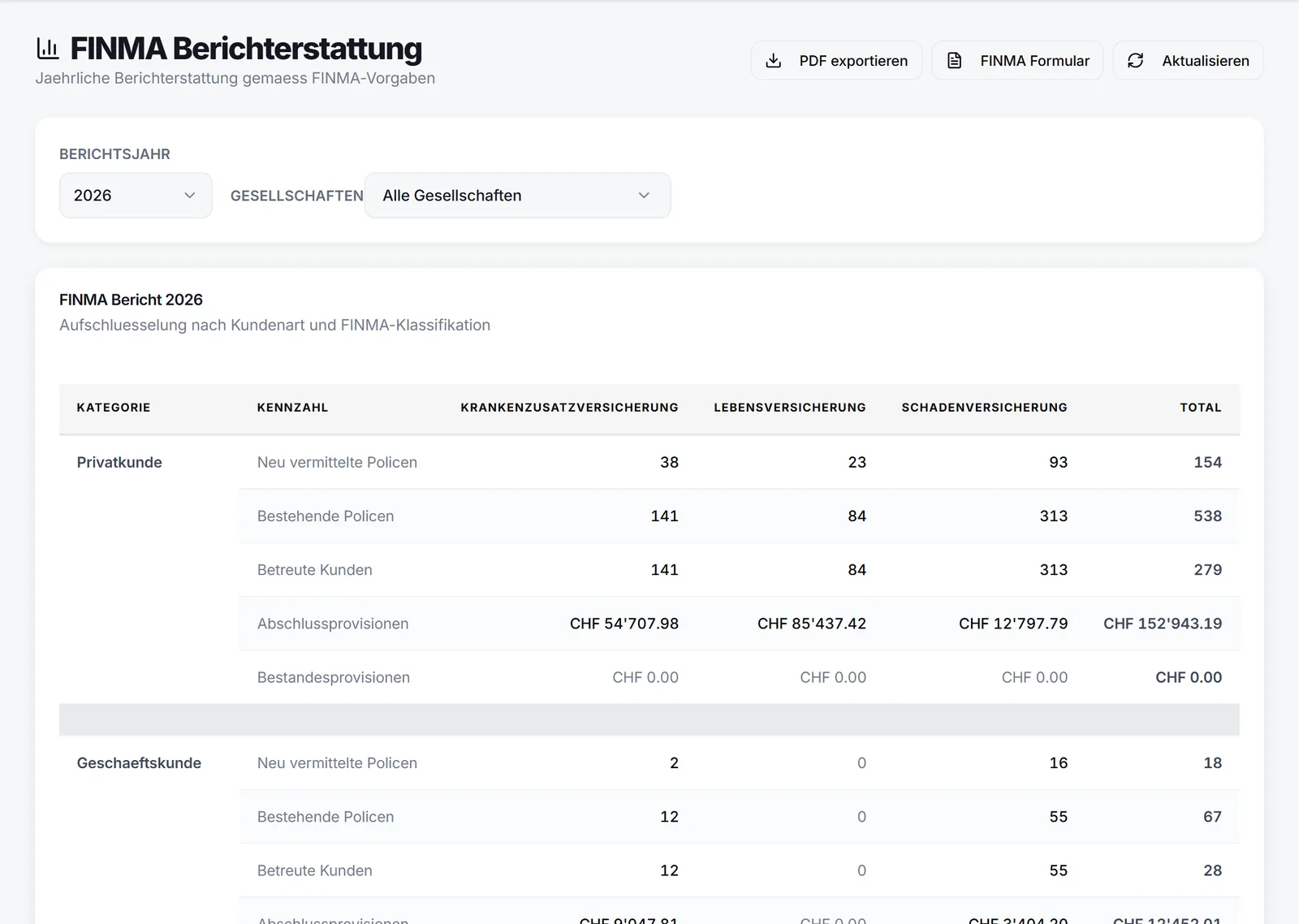Viewport: 1299px width, 924px height.
Task: Click Privatkunde Neu vermittelte Policen row label
Action: click(x=337, y=463)
